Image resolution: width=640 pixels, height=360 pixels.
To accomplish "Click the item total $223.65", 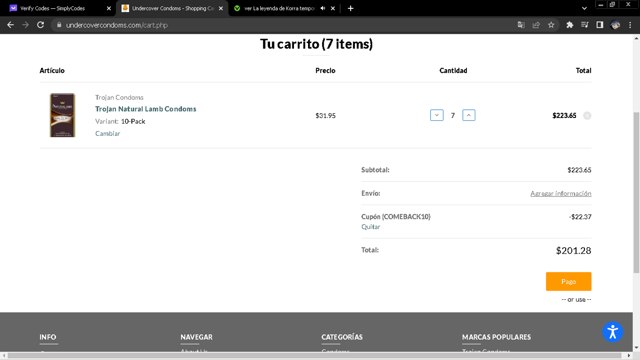I will coord(564,116).
